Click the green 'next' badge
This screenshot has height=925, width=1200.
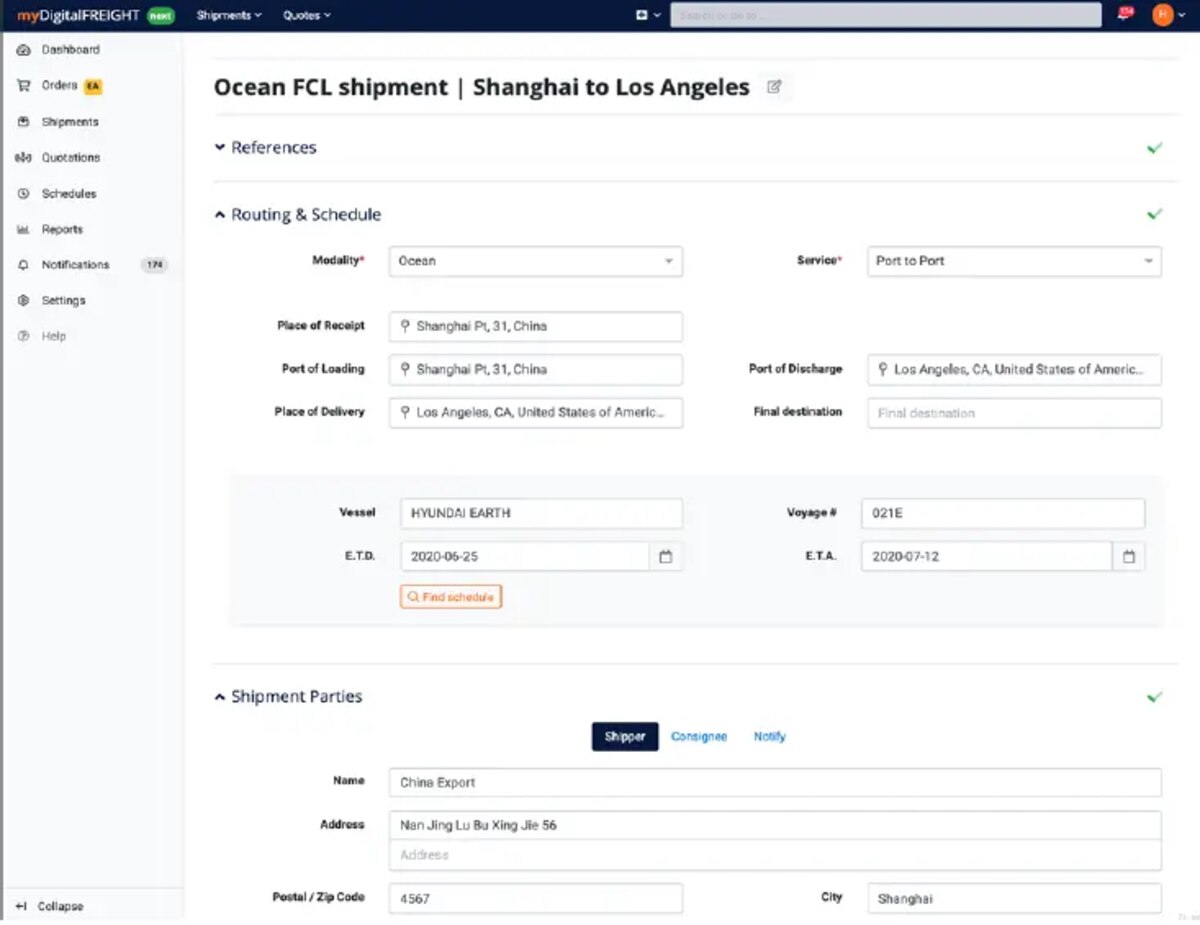coord(160,16)
